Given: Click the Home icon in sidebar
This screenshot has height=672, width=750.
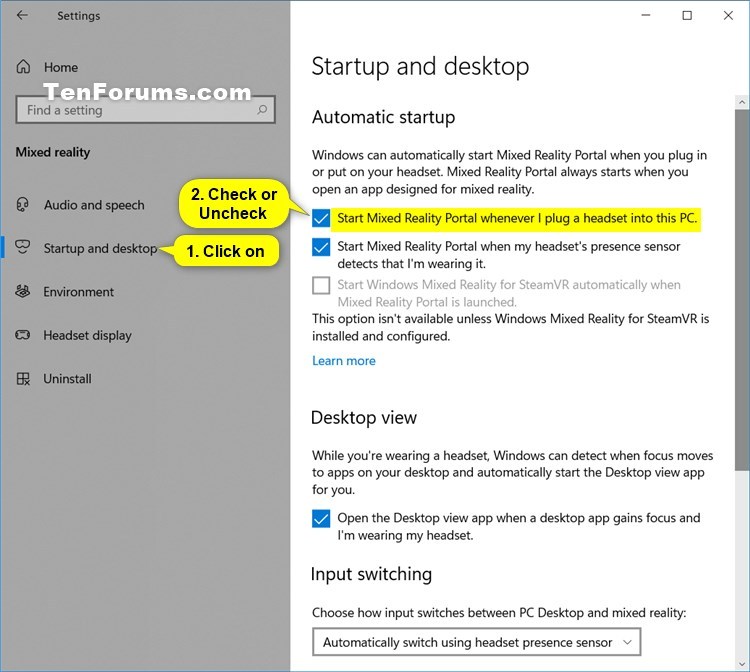Looking at the screenshot, I should point(23,67).
